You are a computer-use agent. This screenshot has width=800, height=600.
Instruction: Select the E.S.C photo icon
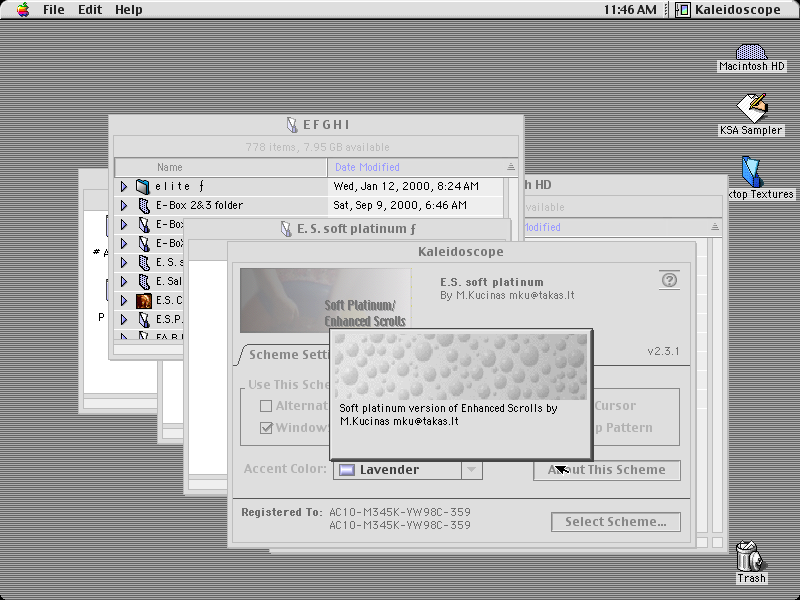coord(144,301)
